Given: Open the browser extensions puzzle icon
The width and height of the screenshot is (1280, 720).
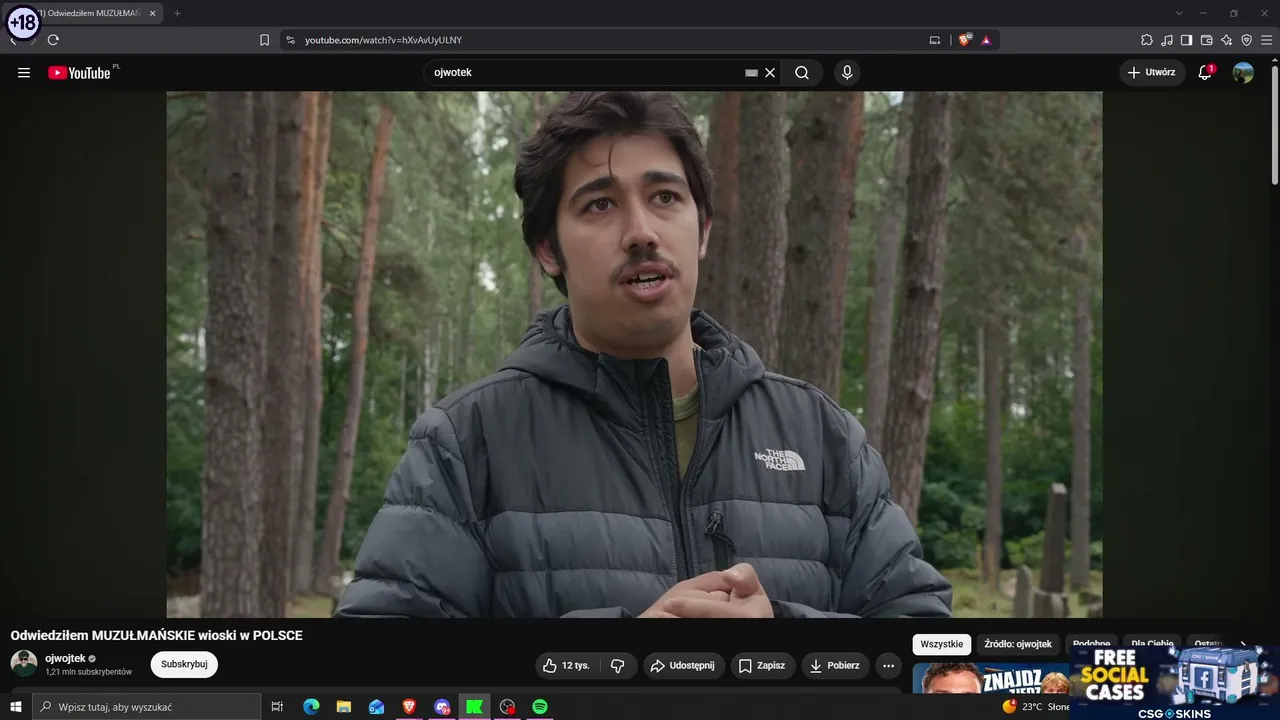Looking at the screenshot, I should point(1147,40).
